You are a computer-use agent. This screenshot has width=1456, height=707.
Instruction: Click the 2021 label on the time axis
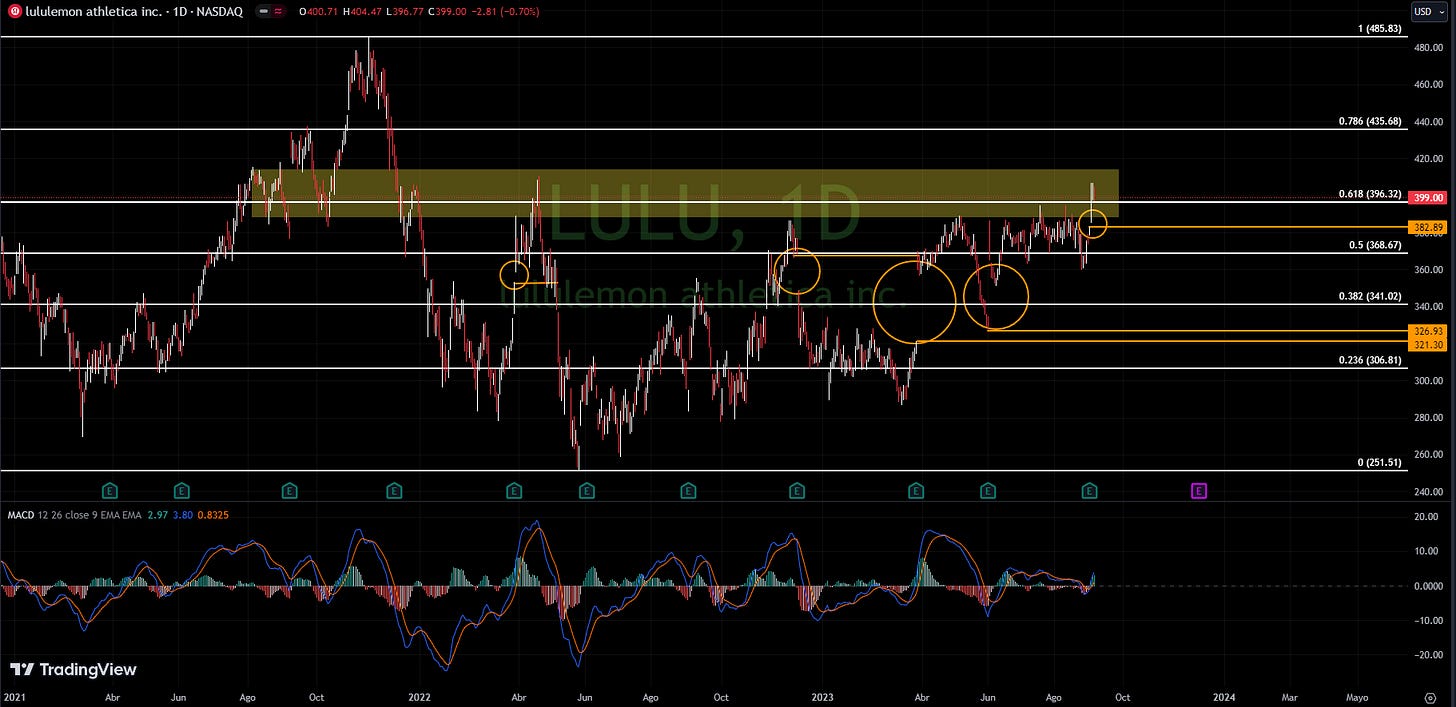coord(14,696)
